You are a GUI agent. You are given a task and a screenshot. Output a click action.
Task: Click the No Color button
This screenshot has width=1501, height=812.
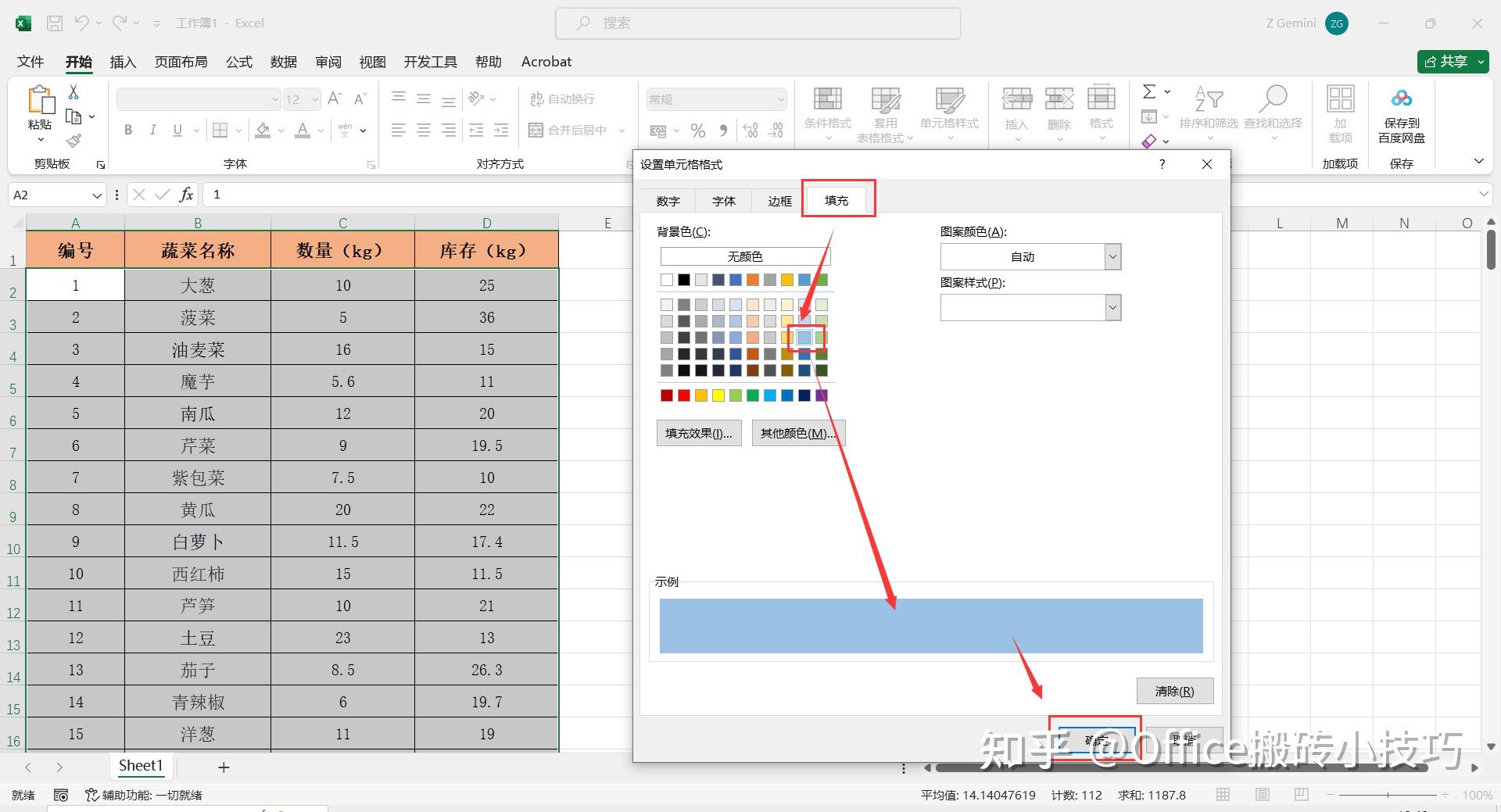tap(745, 256)
